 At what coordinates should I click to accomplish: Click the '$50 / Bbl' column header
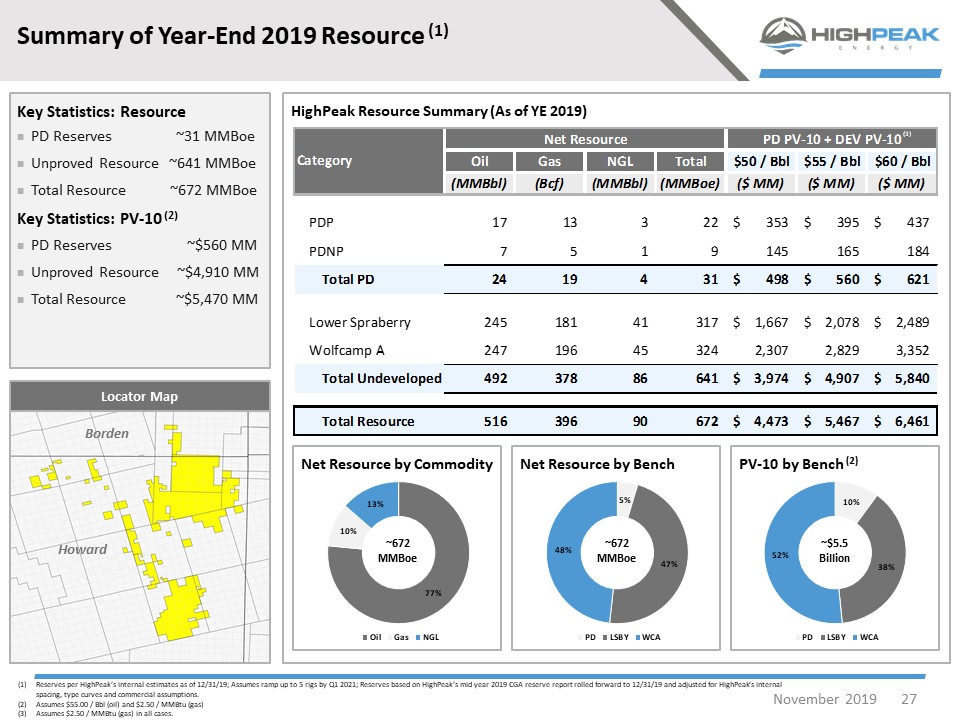[x=761, y=161]
